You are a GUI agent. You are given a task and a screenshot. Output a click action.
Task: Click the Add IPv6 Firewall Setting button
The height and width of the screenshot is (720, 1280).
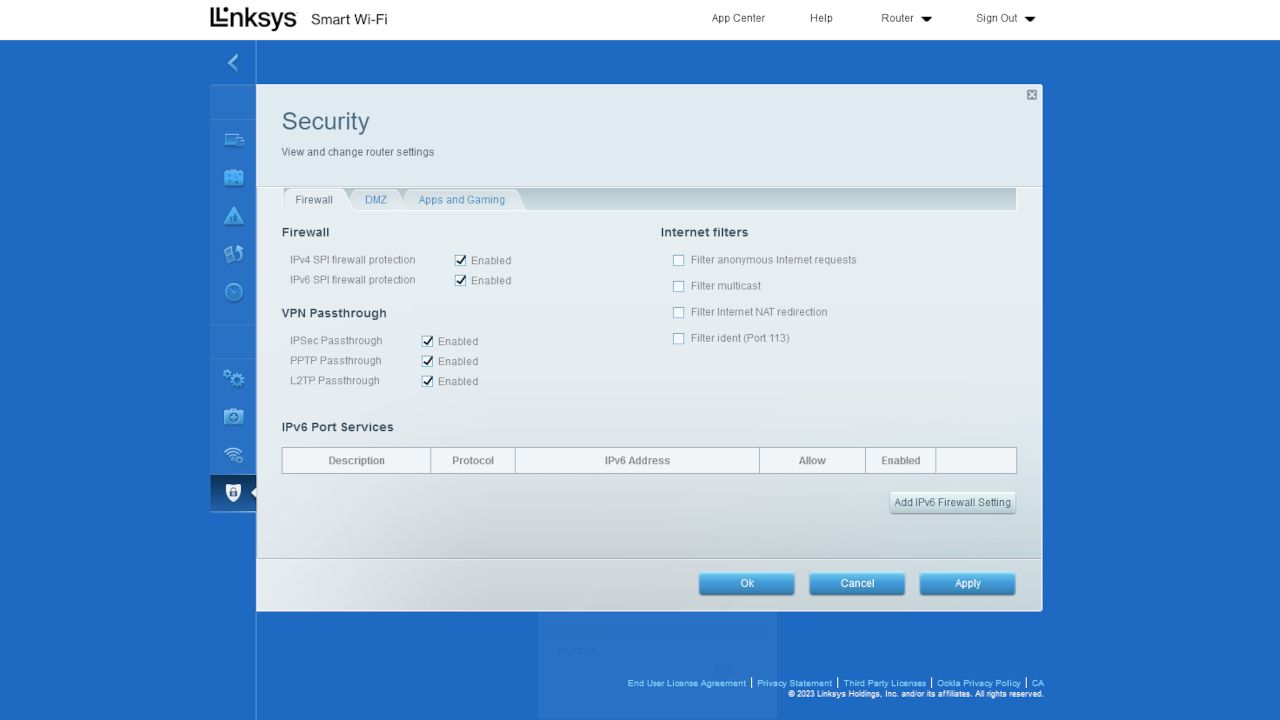coord(952,502)
